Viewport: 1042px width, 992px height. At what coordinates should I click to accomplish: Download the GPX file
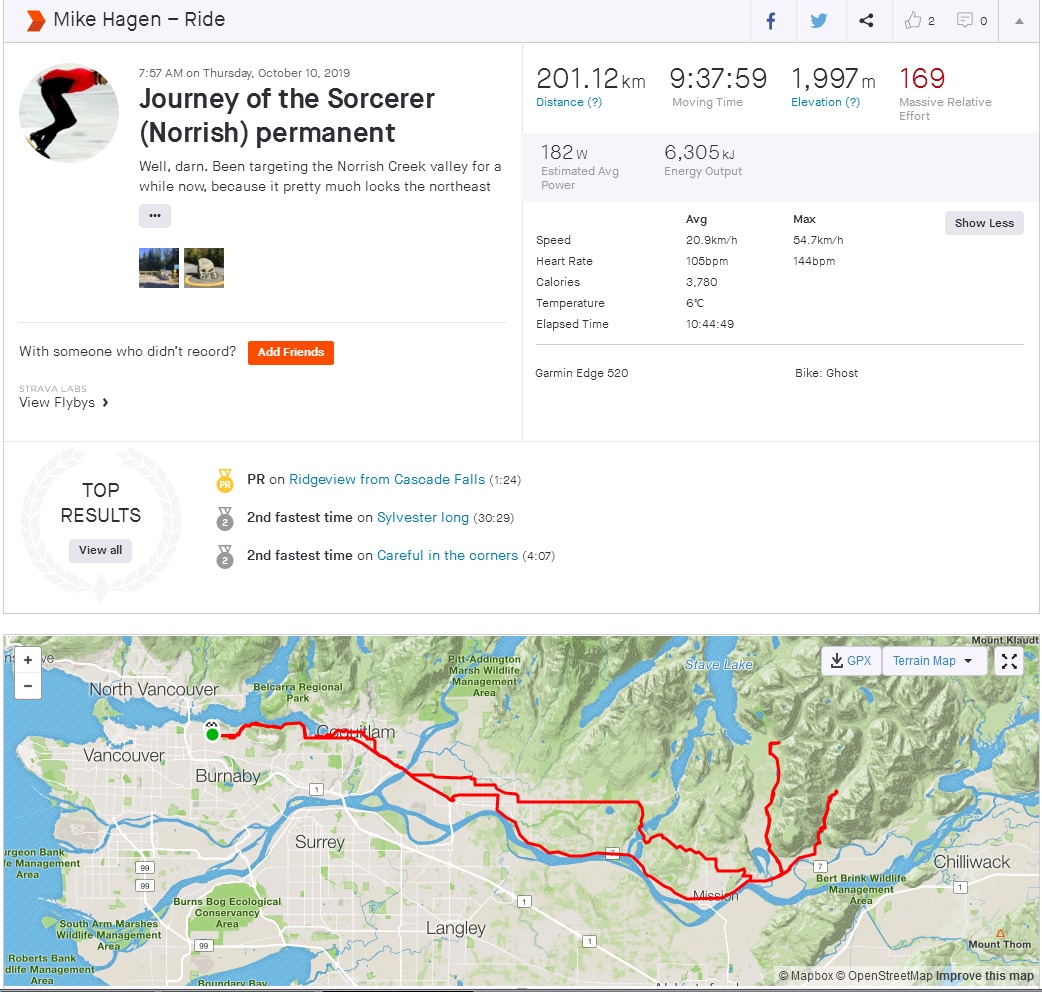coord(850,661)
